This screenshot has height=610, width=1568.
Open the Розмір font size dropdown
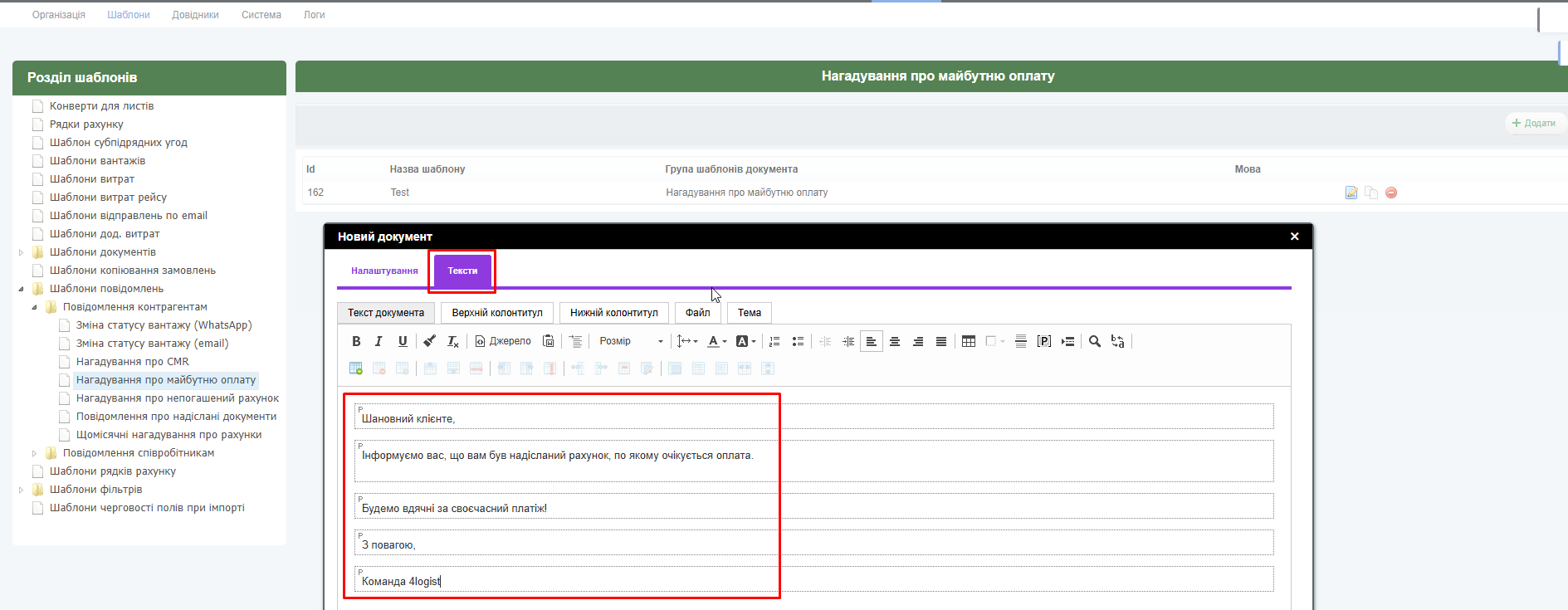click(631, 341)
